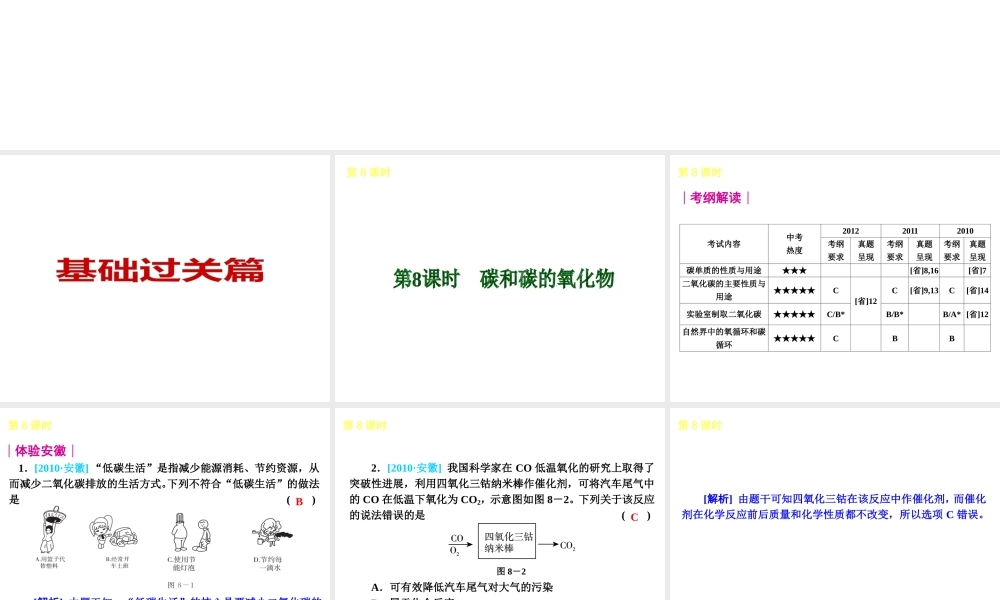The image size is (1000, 600).
Task: Select the ｜考纲解读｜ heading
Action: coord(716,198)
